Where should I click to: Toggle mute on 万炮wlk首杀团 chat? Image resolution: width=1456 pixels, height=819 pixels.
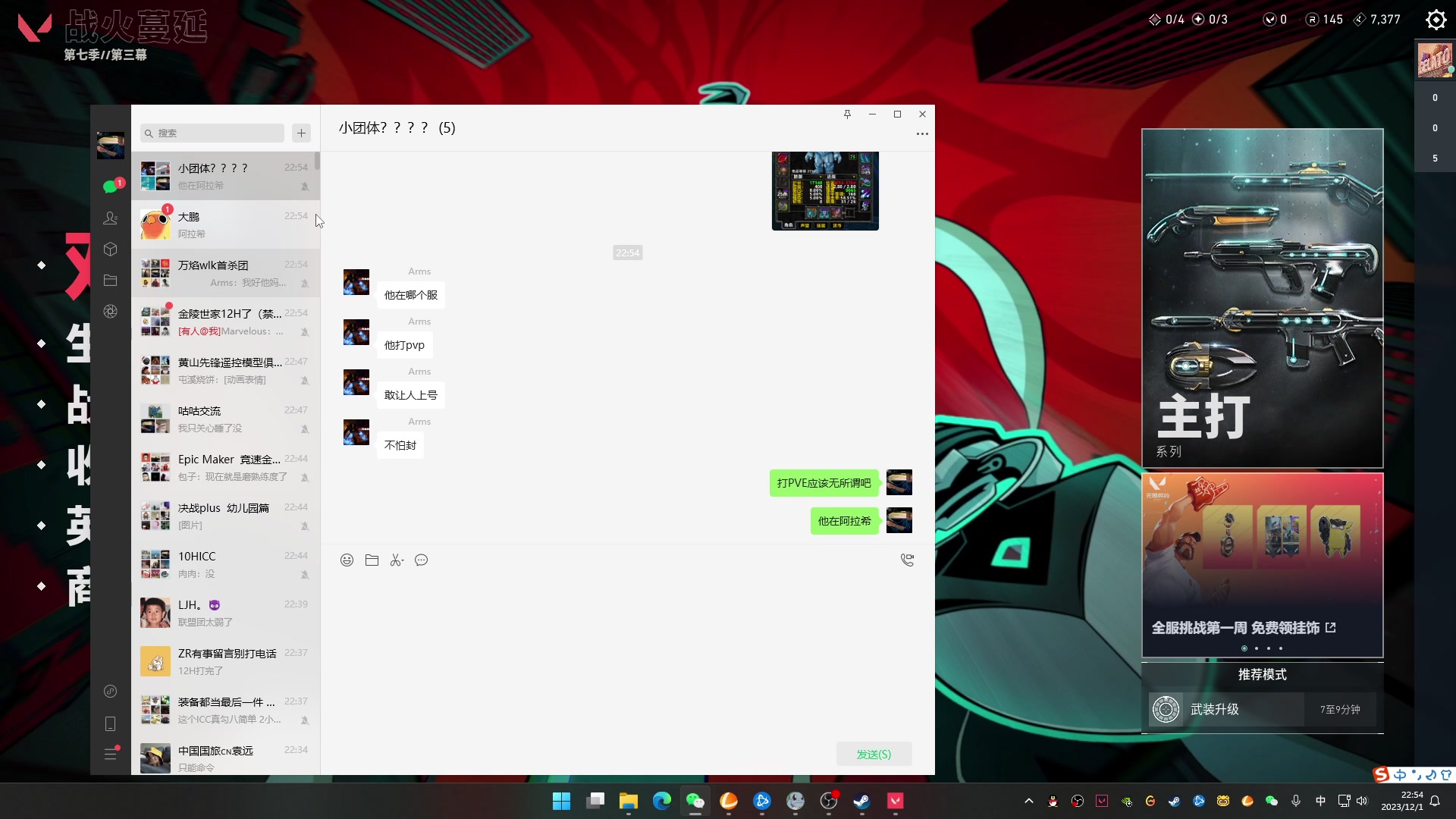tap(305, 283)
